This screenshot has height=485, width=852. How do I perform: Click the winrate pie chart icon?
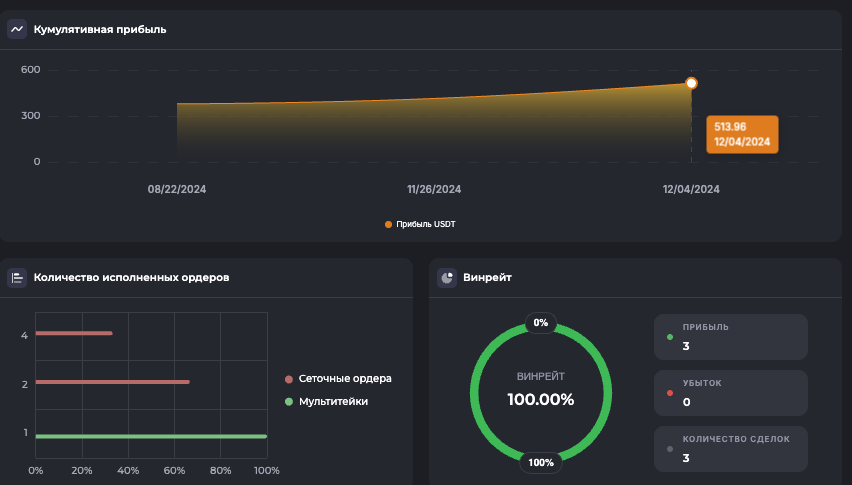[x=447, y=277]
